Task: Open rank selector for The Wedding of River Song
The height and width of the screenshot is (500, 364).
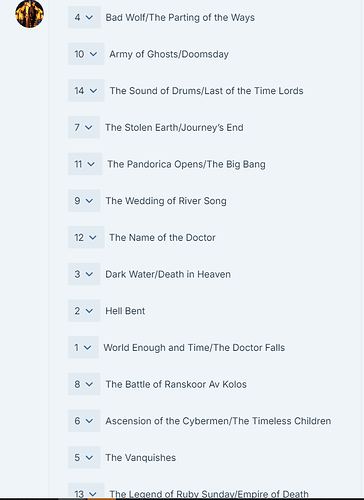Action: coord(84,200)
